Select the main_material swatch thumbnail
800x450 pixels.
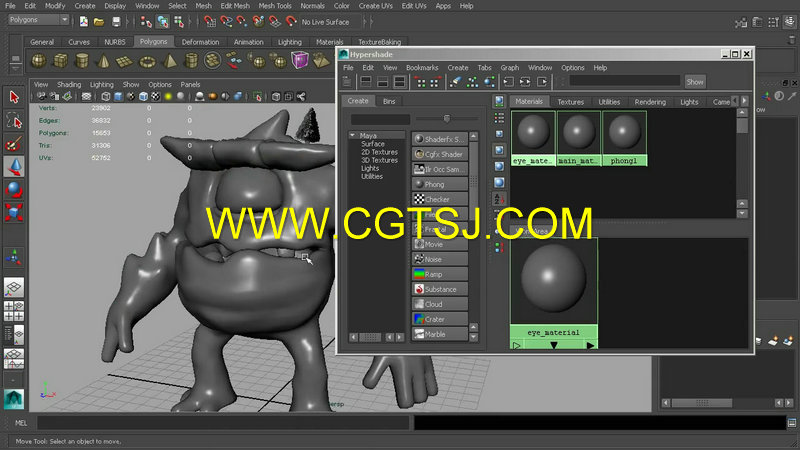click(579, 138)
